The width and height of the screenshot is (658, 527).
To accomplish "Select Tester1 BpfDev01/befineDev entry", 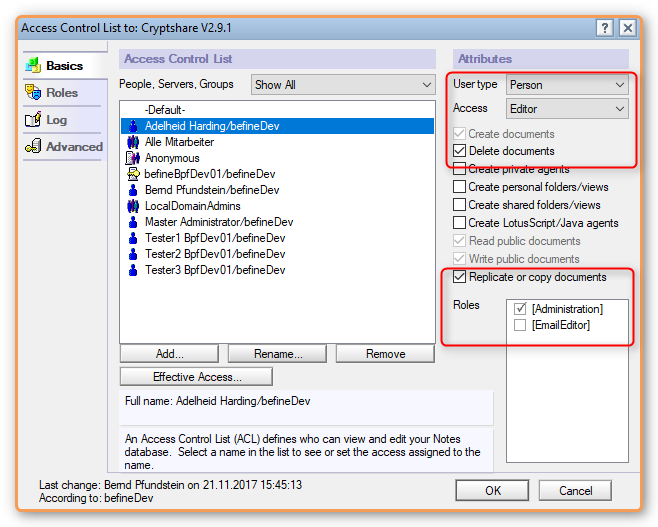I will 277,237.
